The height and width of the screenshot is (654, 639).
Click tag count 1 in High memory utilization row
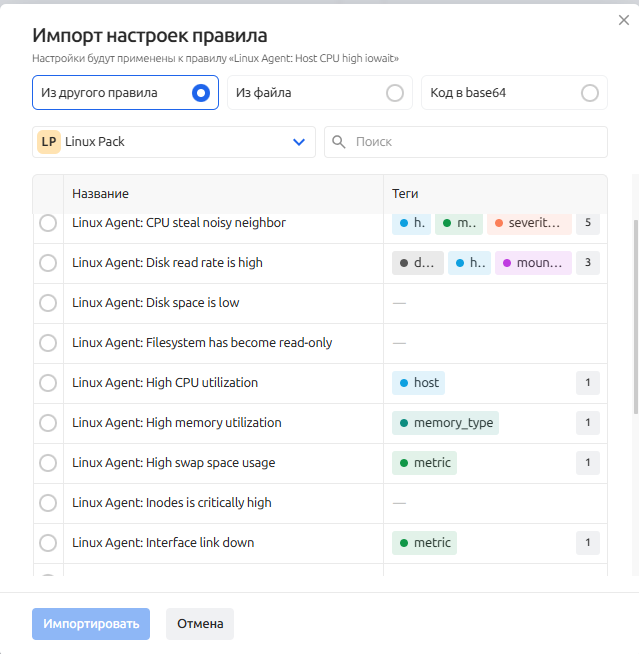pyautogui.click(x=588, y=423)
